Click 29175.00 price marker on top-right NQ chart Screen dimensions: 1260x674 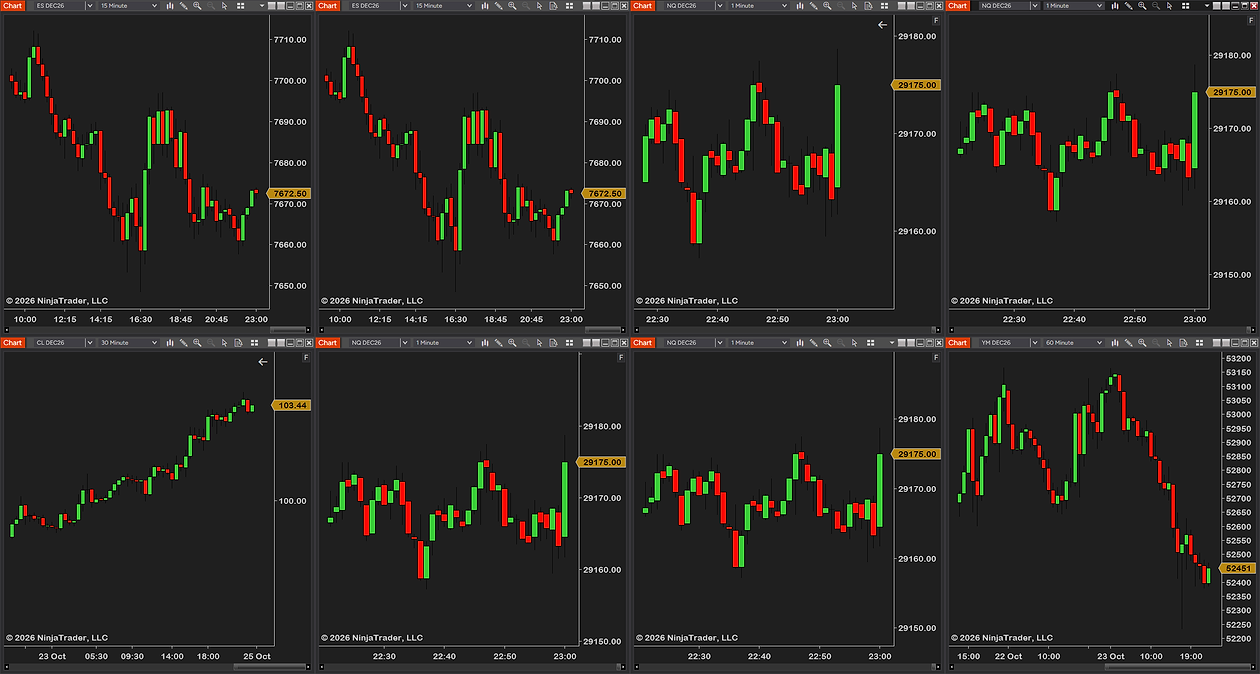1232,92
